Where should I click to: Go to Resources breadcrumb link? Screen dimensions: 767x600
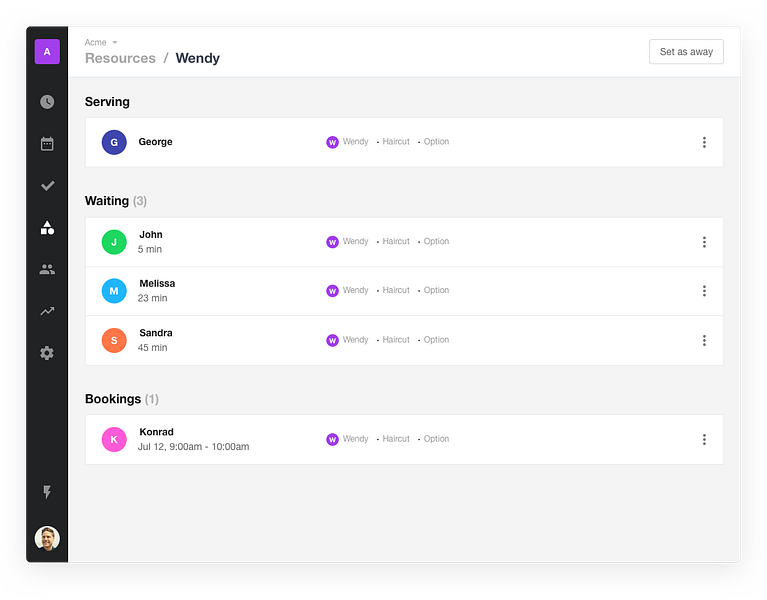coord(120,58)
